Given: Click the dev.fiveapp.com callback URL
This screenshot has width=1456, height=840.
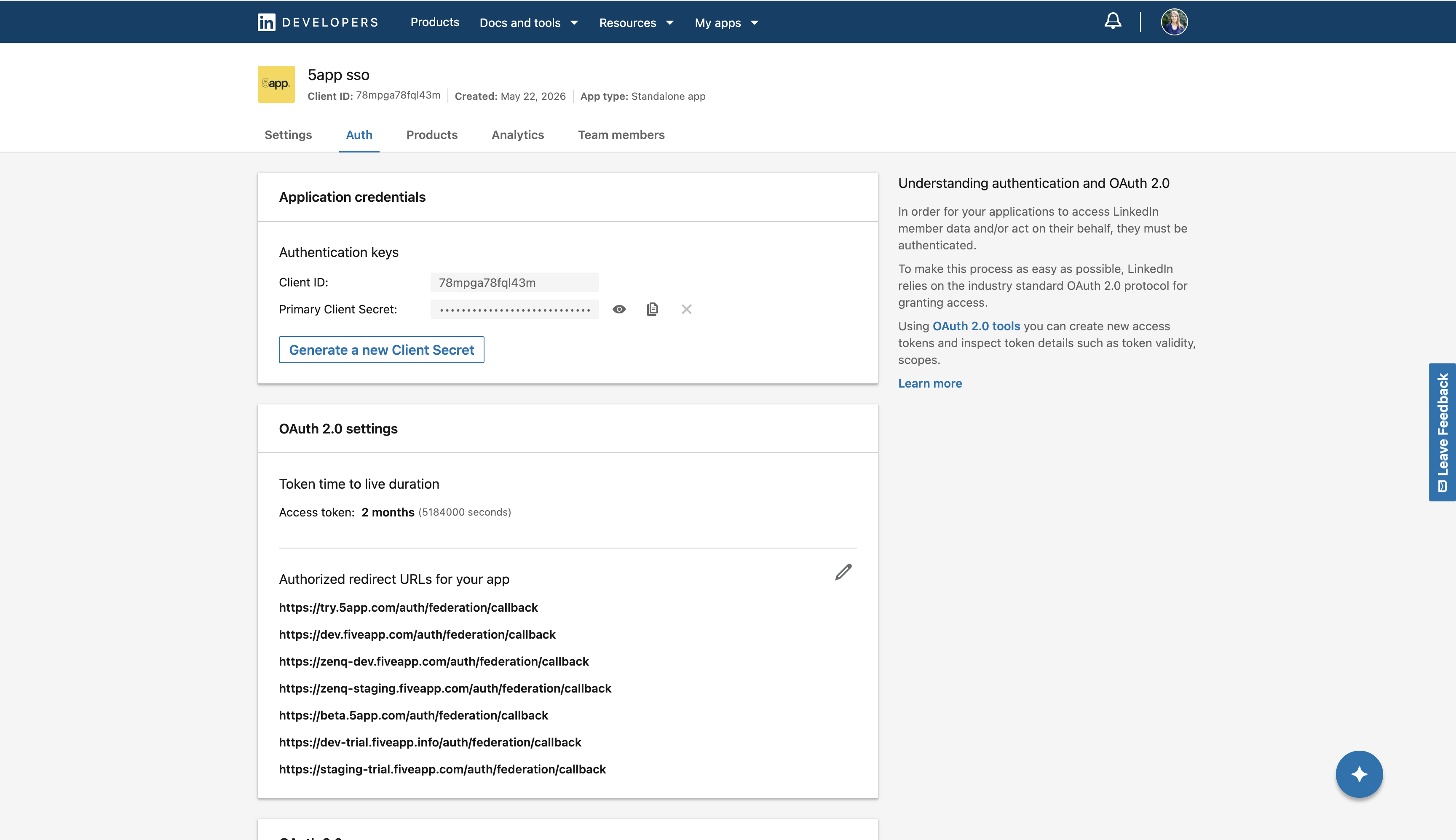Looking at the screenshot, I should point(417,634).
